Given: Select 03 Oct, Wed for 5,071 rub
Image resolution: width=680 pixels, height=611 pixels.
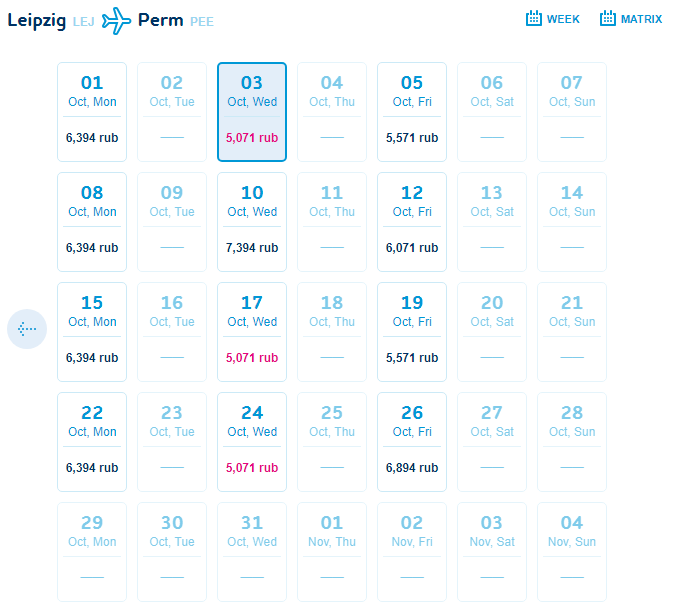Looking at the screenshot, I should (x=252, y=112).
